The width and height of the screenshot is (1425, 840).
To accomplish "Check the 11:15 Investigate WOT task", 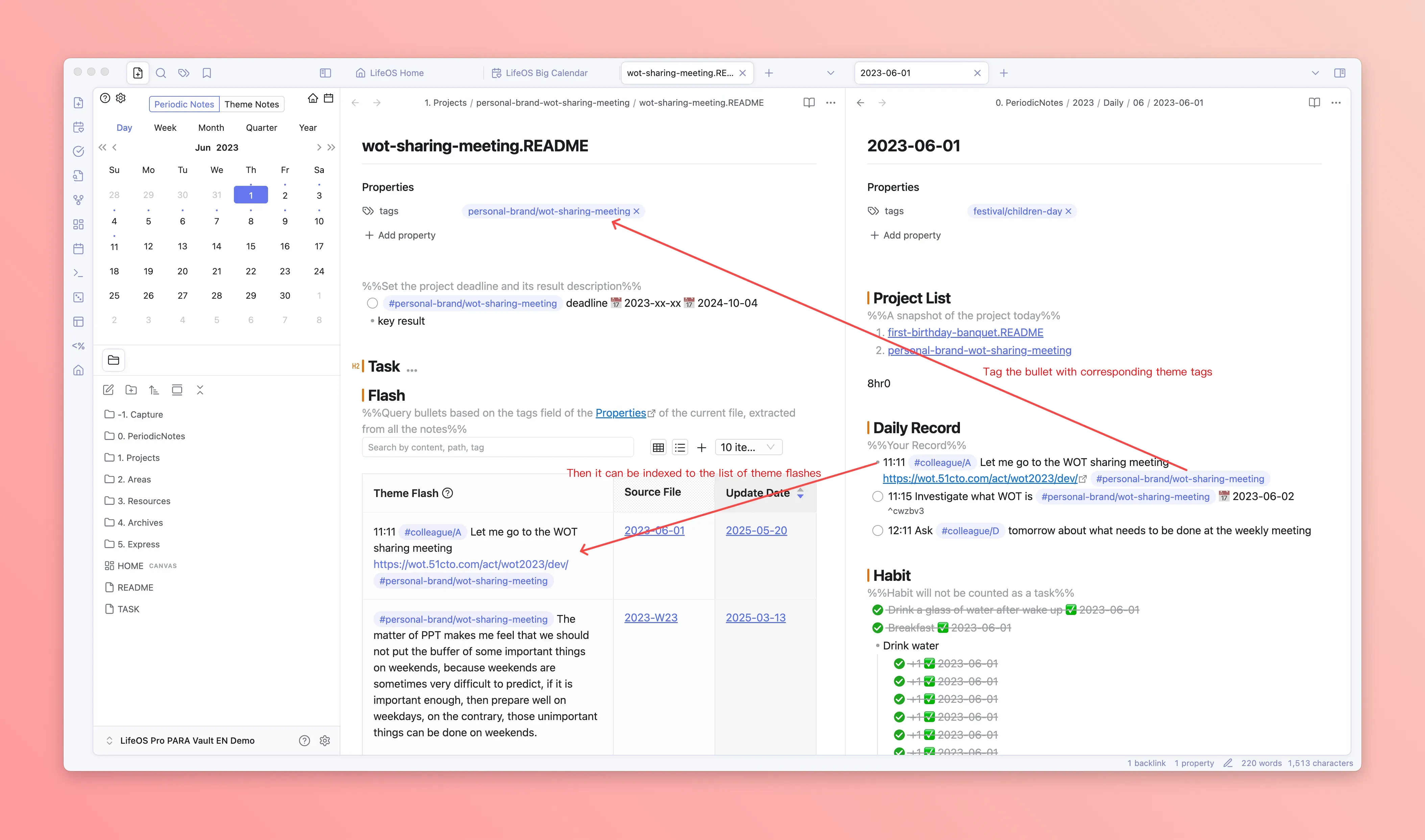I will [x=877, y=496].
